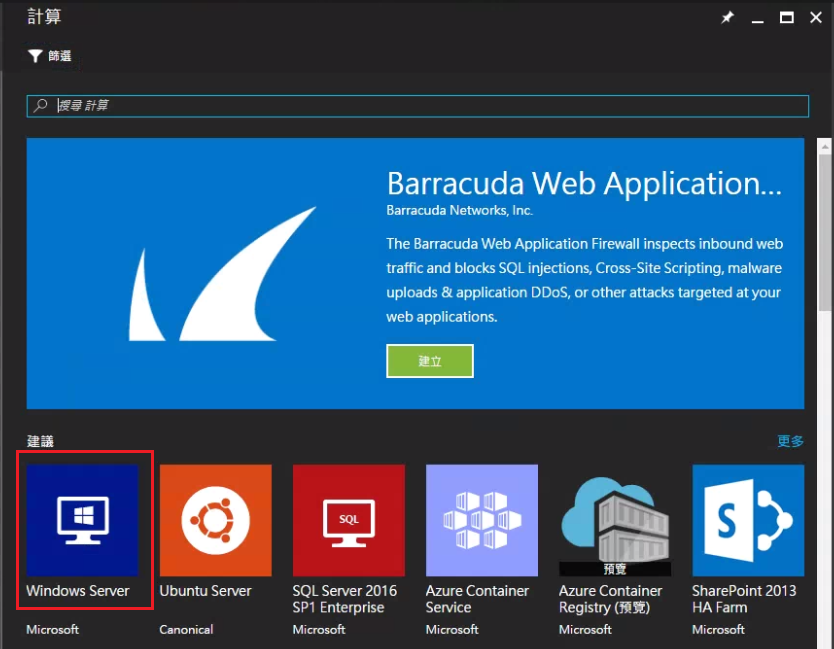
Task: Maximize the 計算 blade
Action: click(x=787, y=18)
